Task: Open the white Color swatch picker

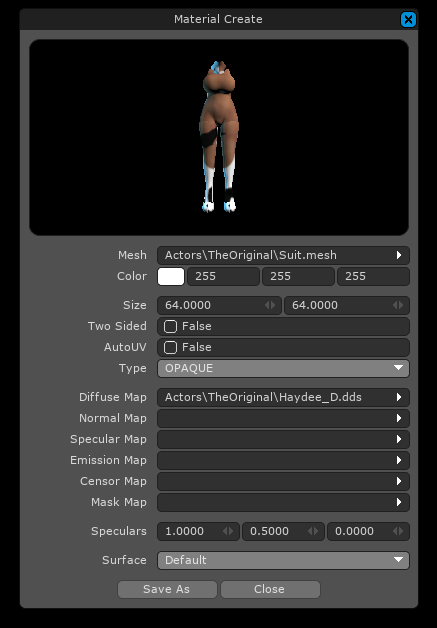Action: pyautogui.click(x=171, y=276)
